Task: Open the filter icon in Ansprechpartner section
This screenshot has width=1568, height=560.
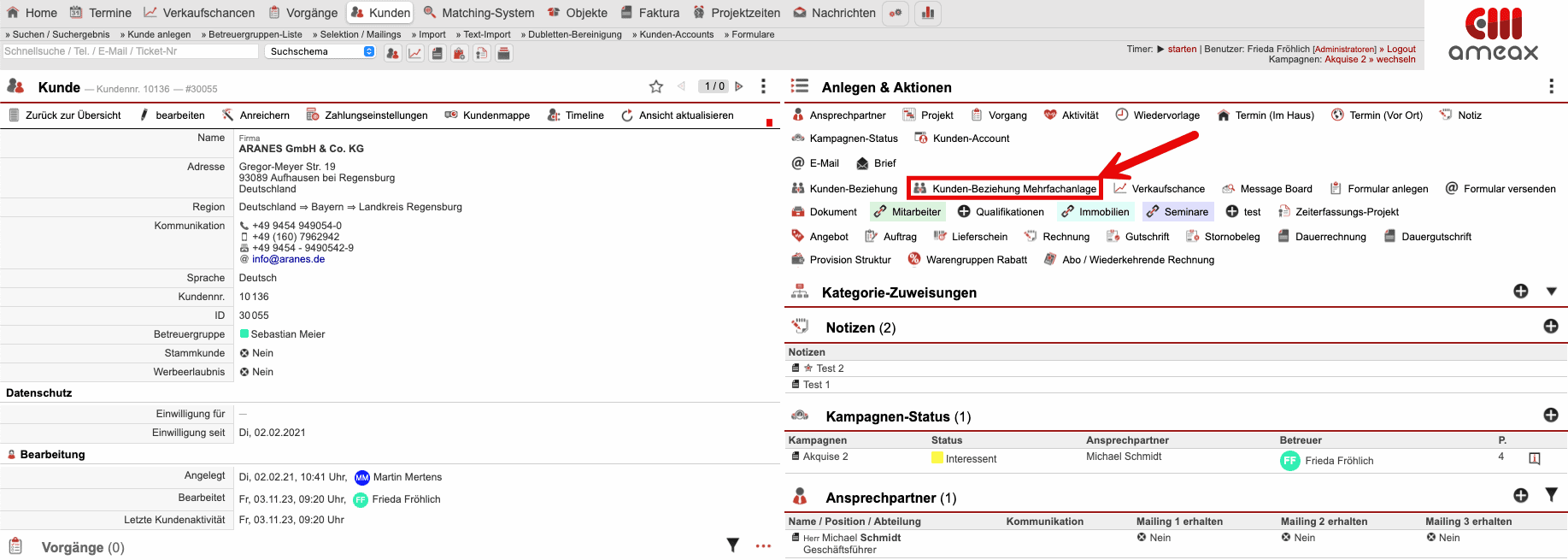Action: click(x=1551, y=495)
